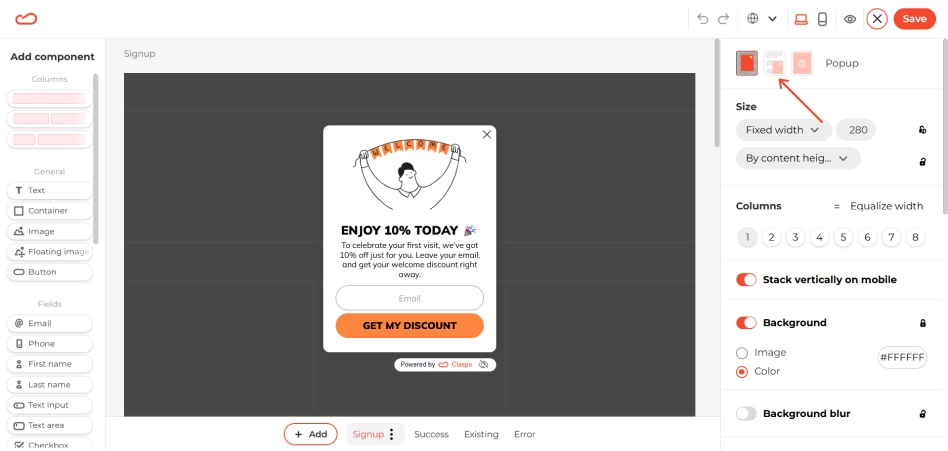Select the Image background radio option
This screenshot has height=451, width=948.
[x=742, y=352]
